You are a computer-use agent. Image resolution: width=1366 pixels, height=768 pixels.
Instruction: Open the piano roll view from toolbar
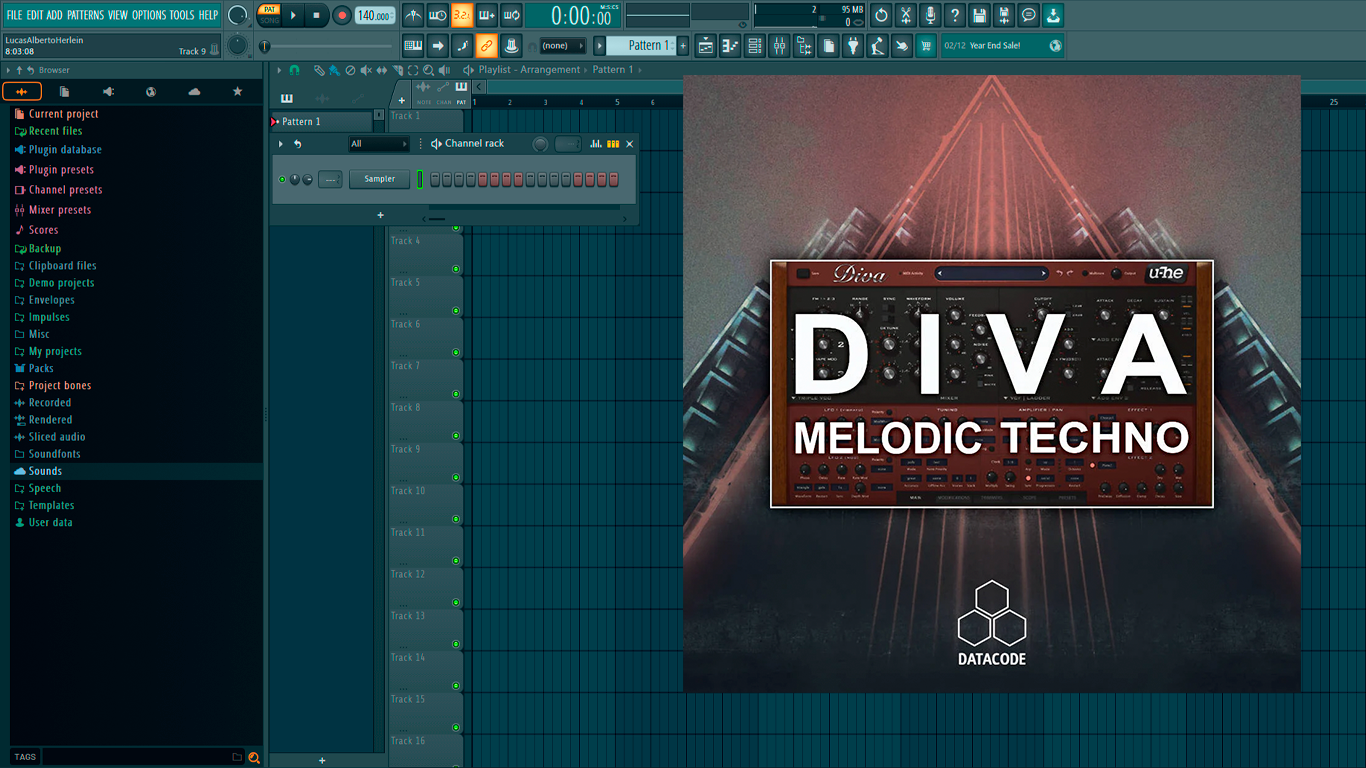pos(730,46)
